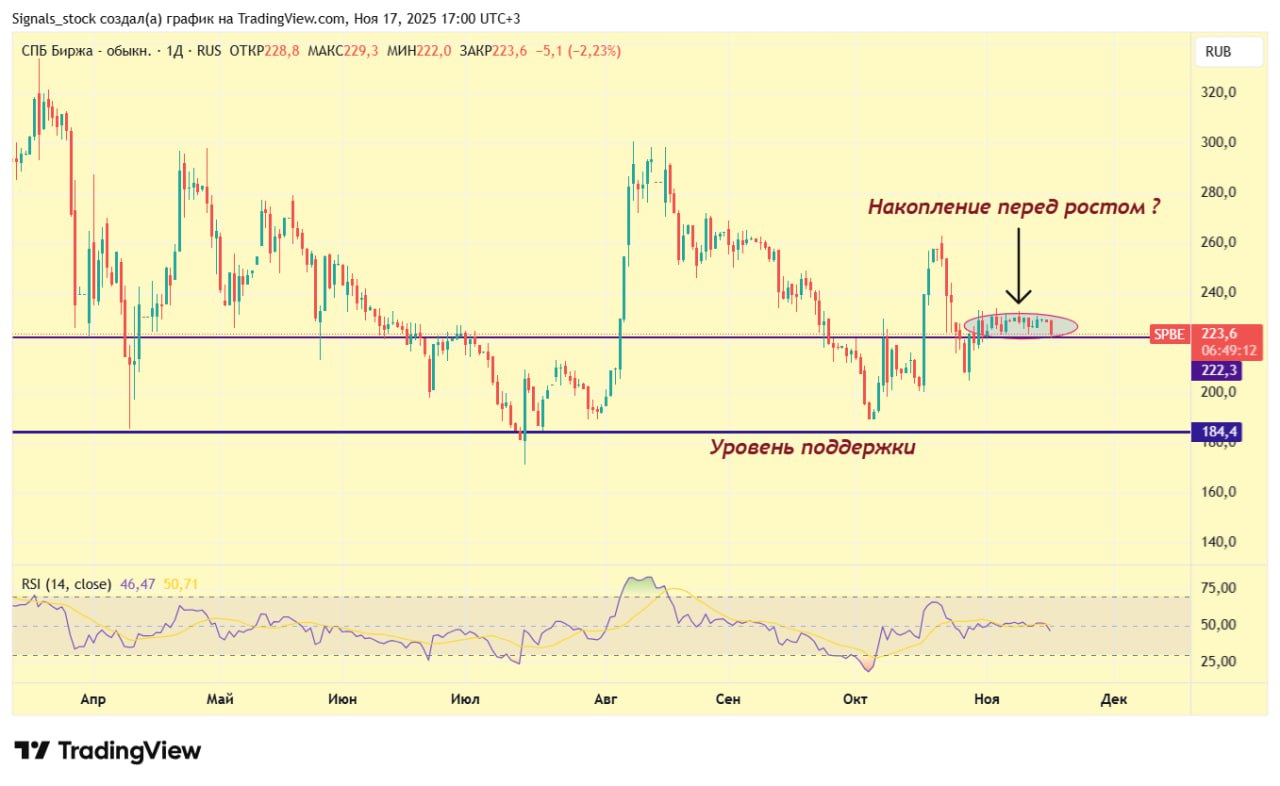Open the RUB currency selector
The width and height of the screenshot is (1280, 786).
1217,52
